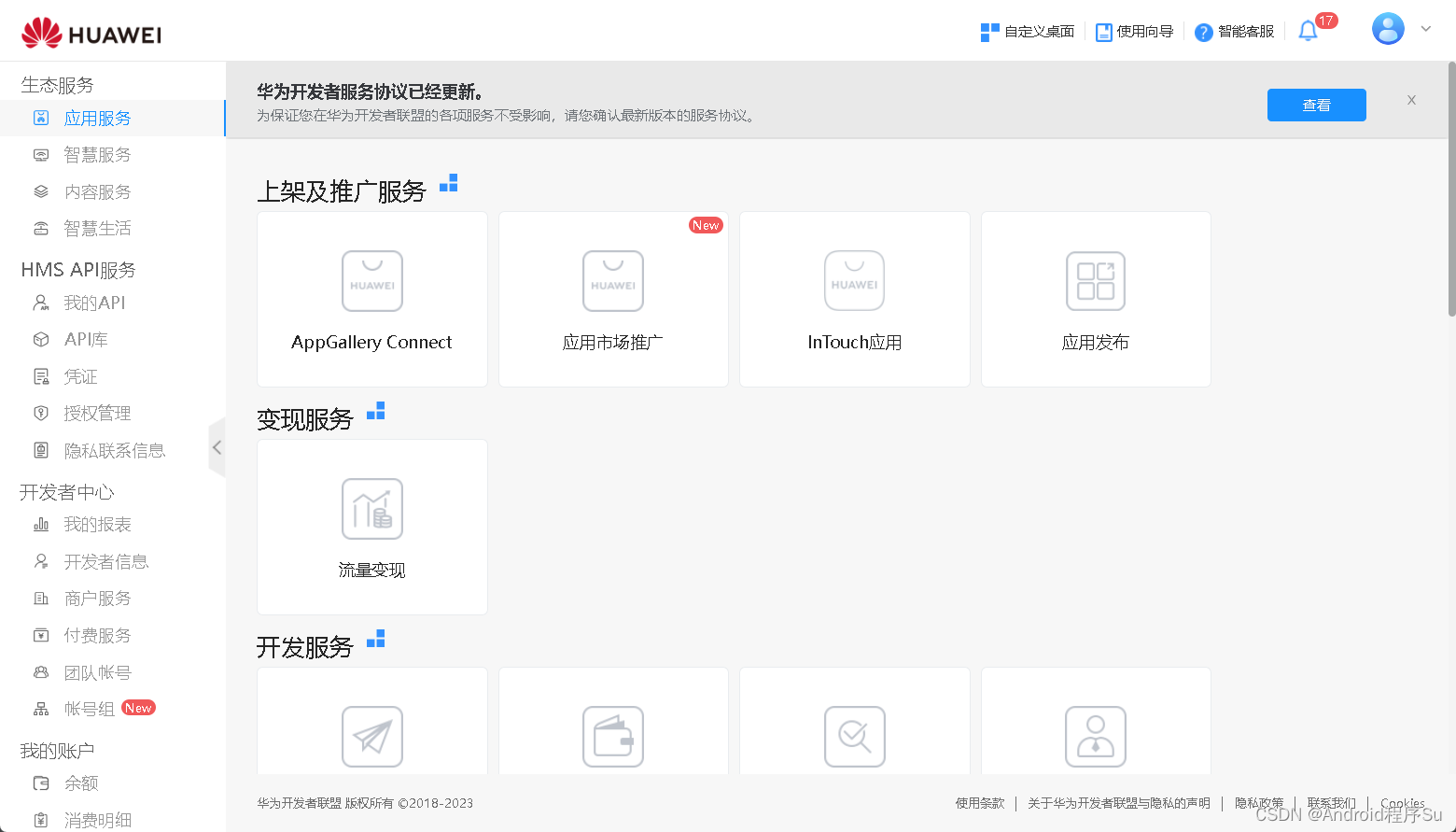
Task: Open the 应用市场推广 card icon
Action: coord(613,281)
